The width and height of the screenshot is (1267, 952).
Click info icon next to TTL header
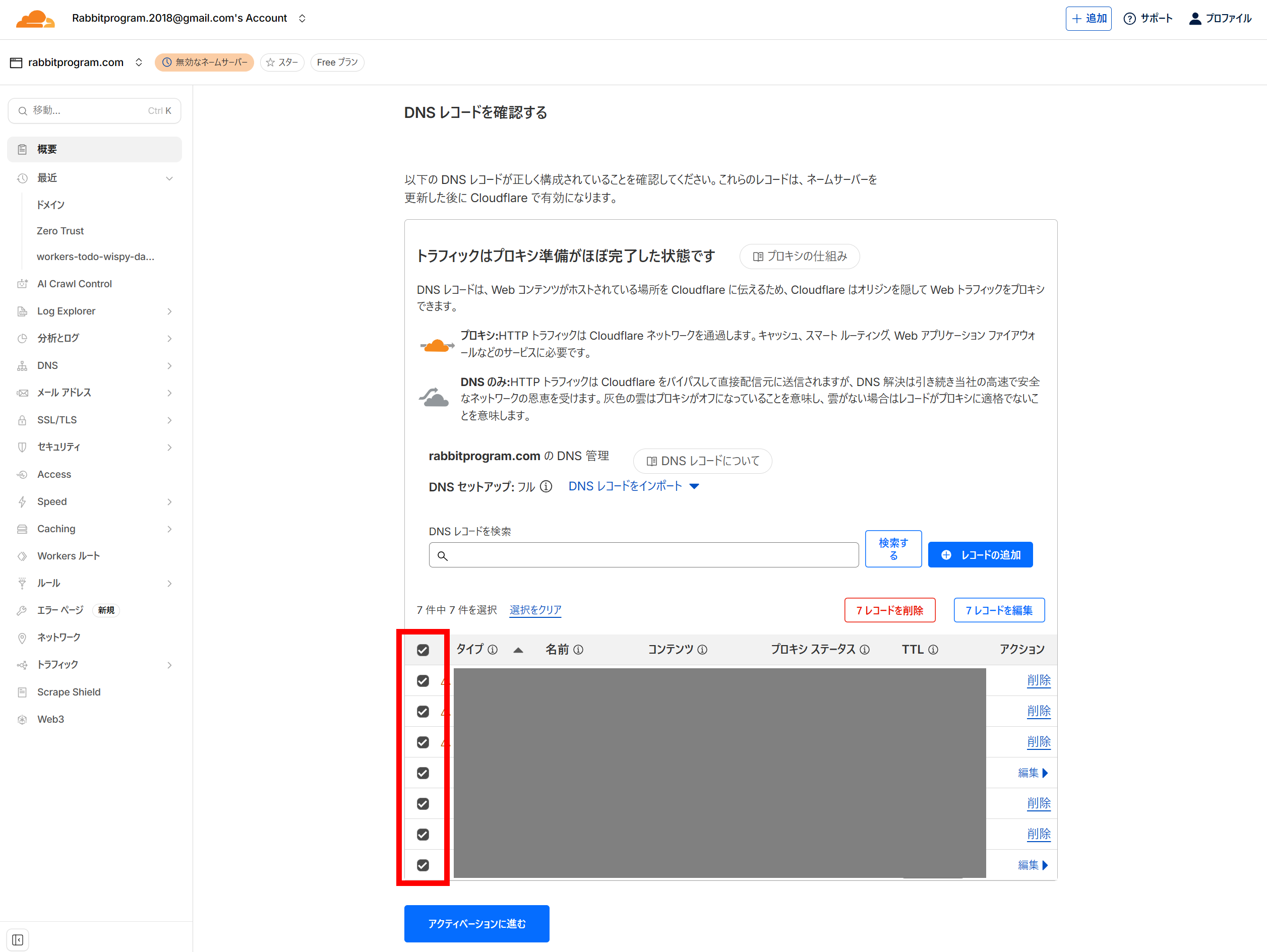click(933, 649)
